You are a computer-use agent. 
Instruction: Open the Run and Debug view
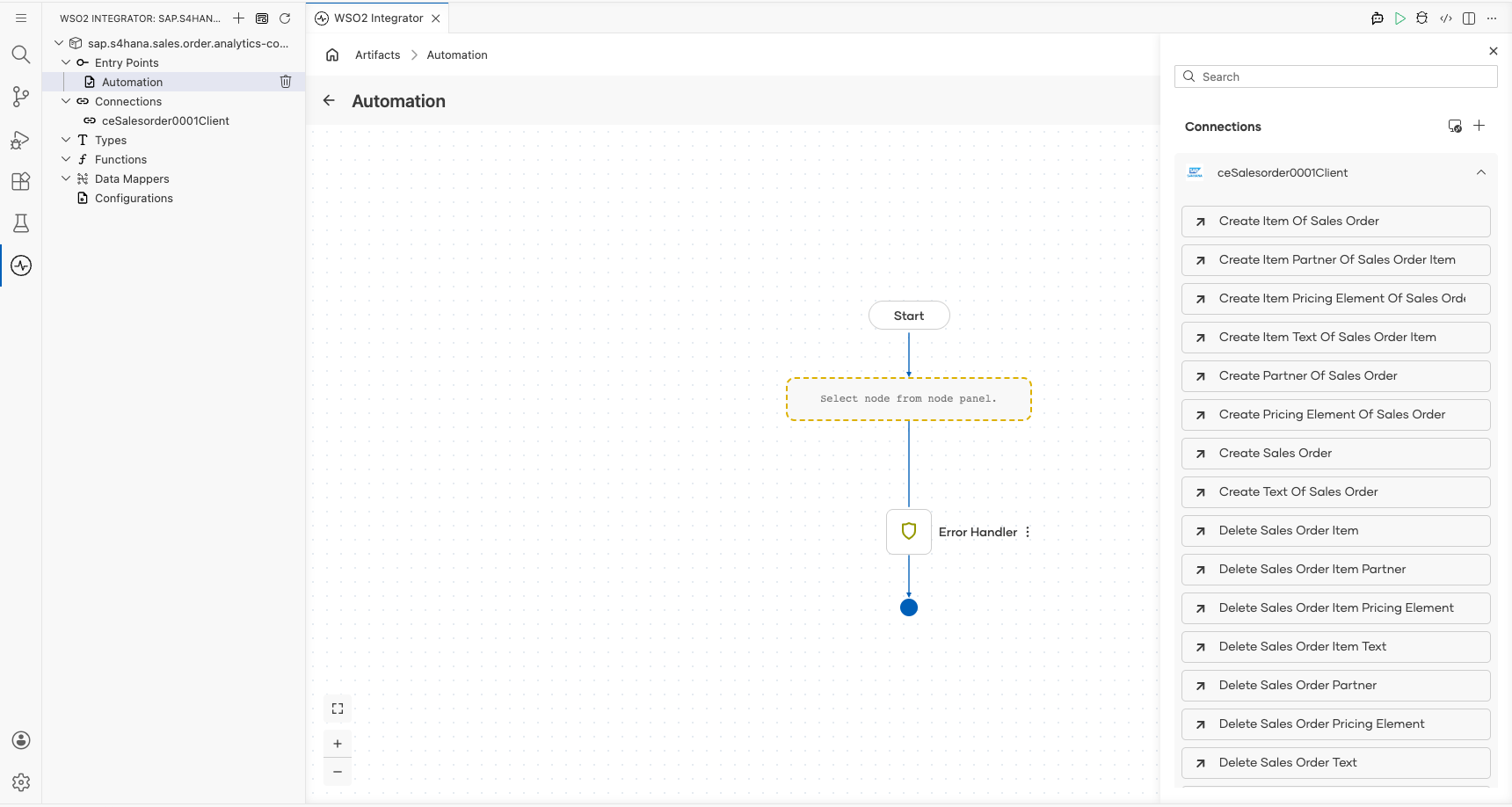point(21,139)
